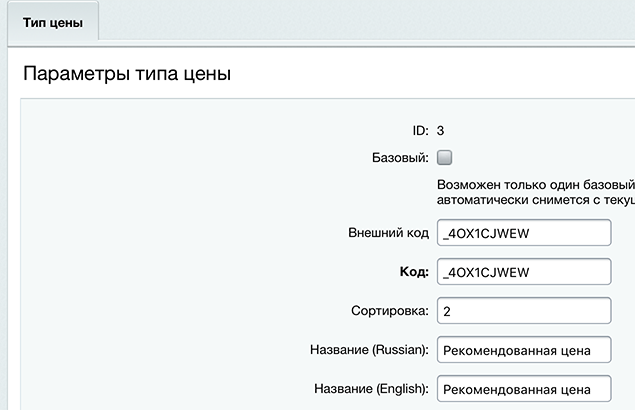The height and width of the screenshot is (410, 635).
Task: Click the ID: label
Action: pos(420,131)
